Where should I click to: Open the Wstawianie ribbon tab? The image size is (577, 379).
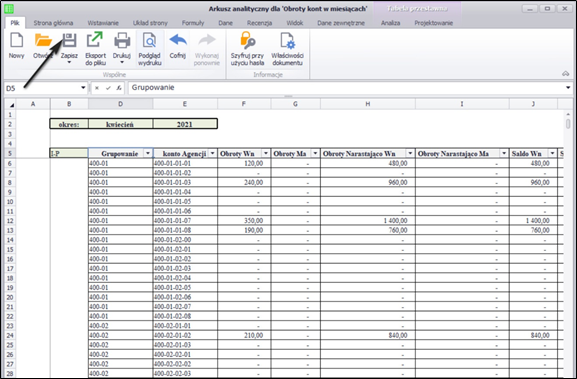103,23
